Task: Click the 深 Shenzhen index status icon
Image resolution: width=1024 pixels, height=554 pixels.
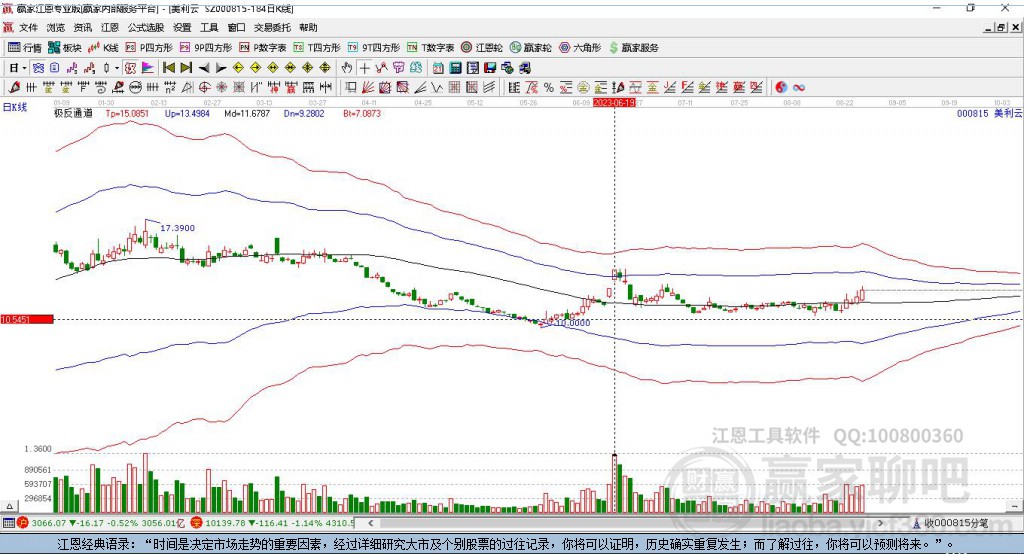Action: point(197,523)
